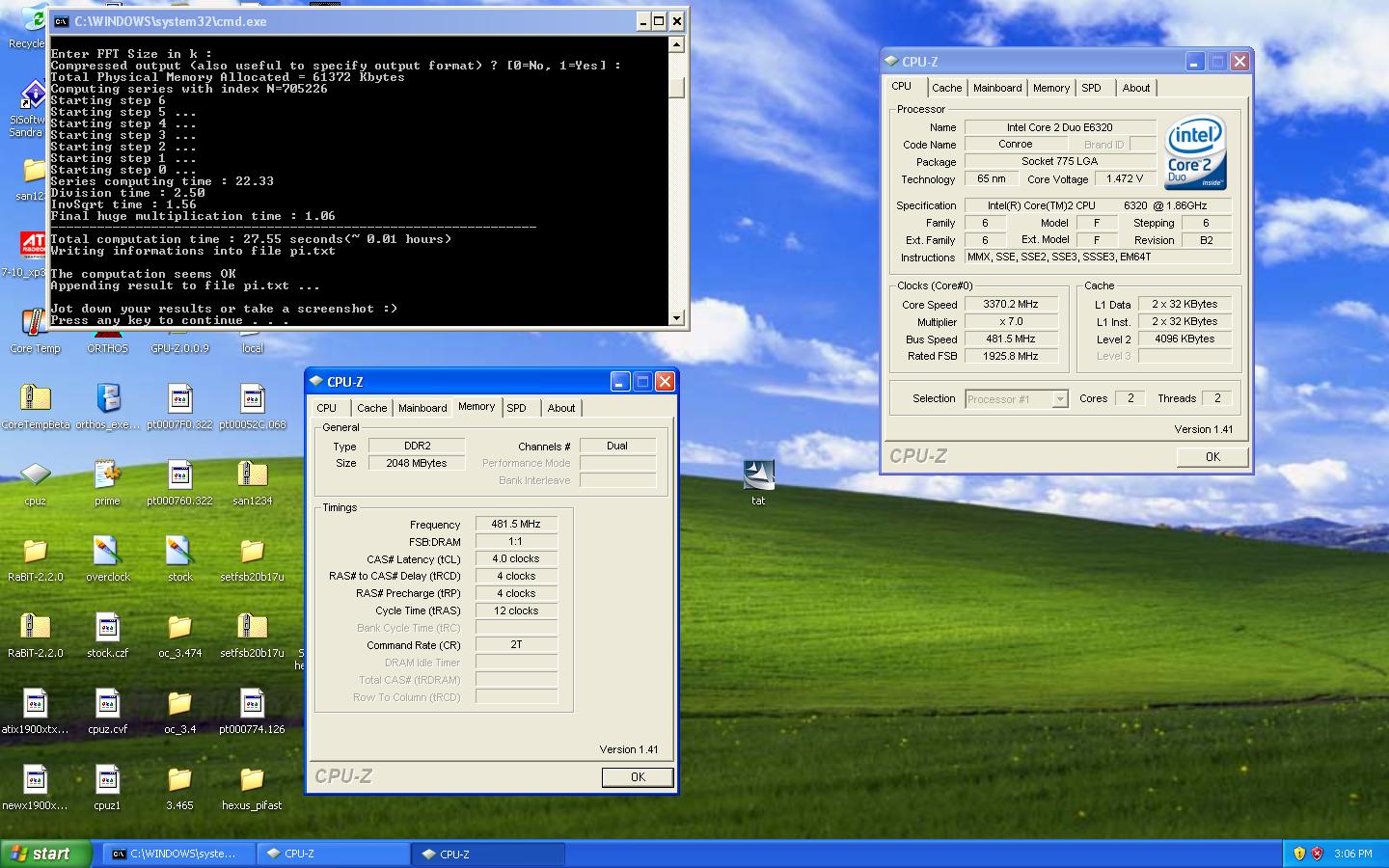The height and width of the screenshot is (868, 1389).
Task: Open Mainboard tab in CPU-Z Memory window
Action: pos(422,408)
